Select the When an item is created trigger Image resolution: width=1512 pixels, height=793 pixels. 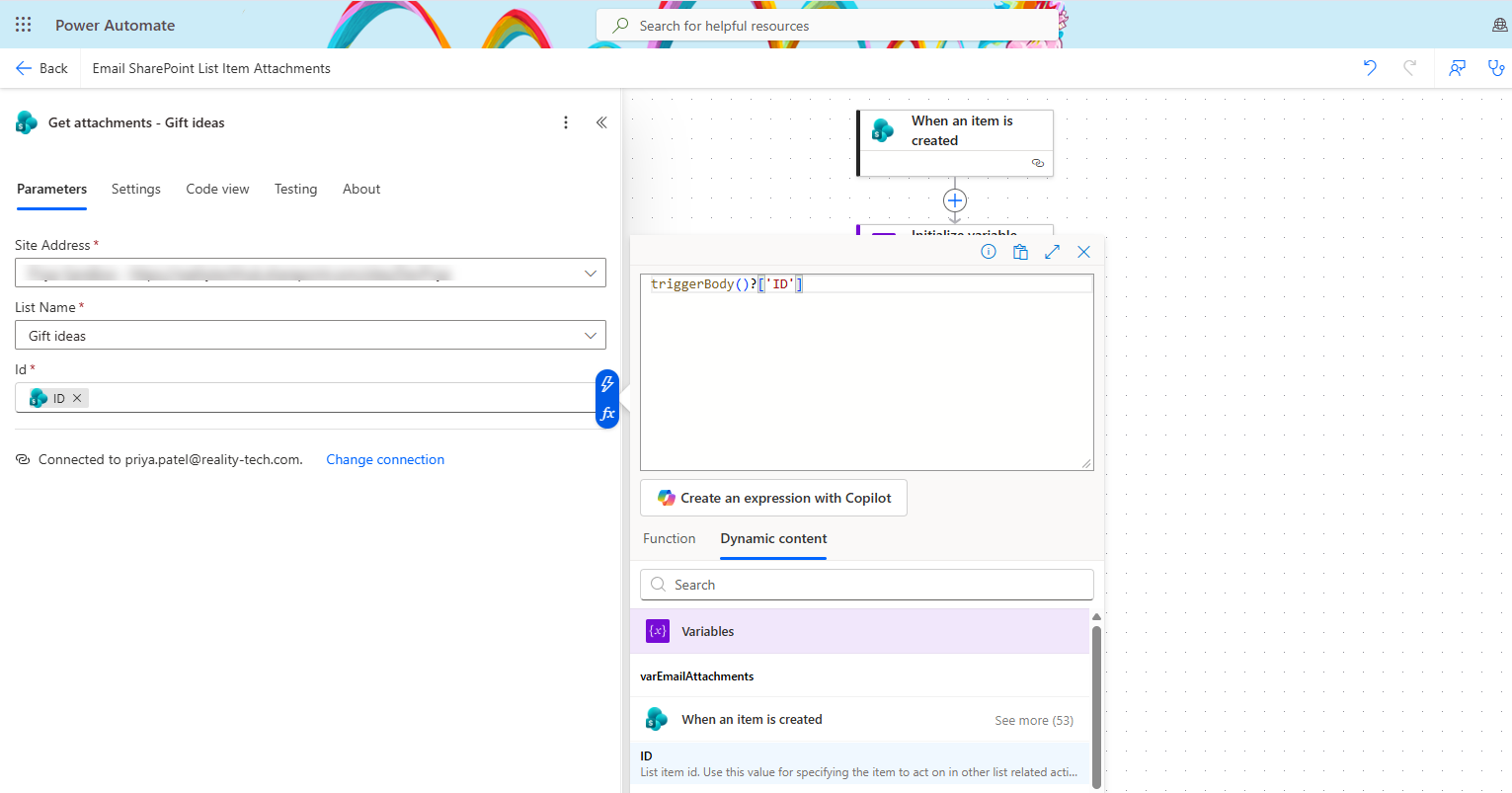click(955, 143)
